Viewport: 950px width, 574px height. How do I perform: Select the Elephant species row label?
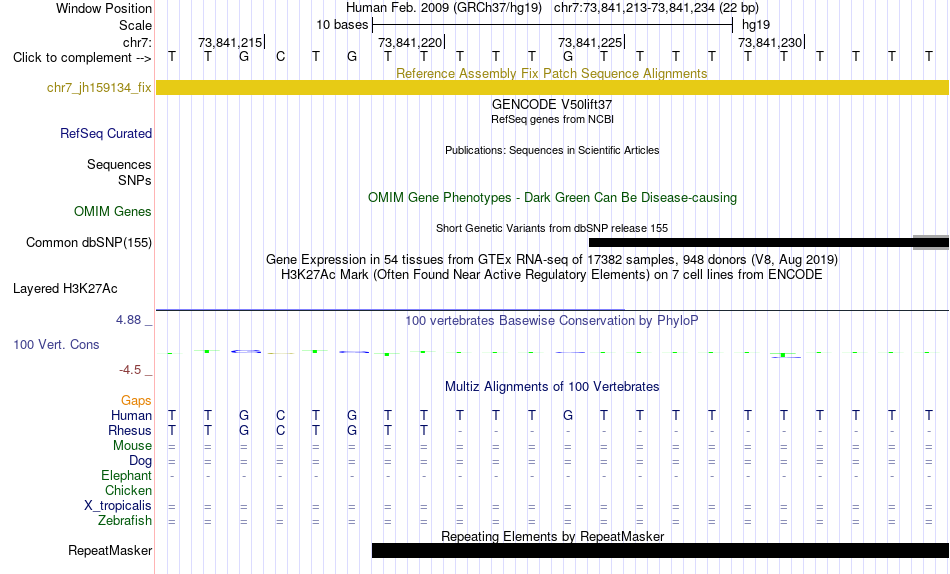(127, 476)
